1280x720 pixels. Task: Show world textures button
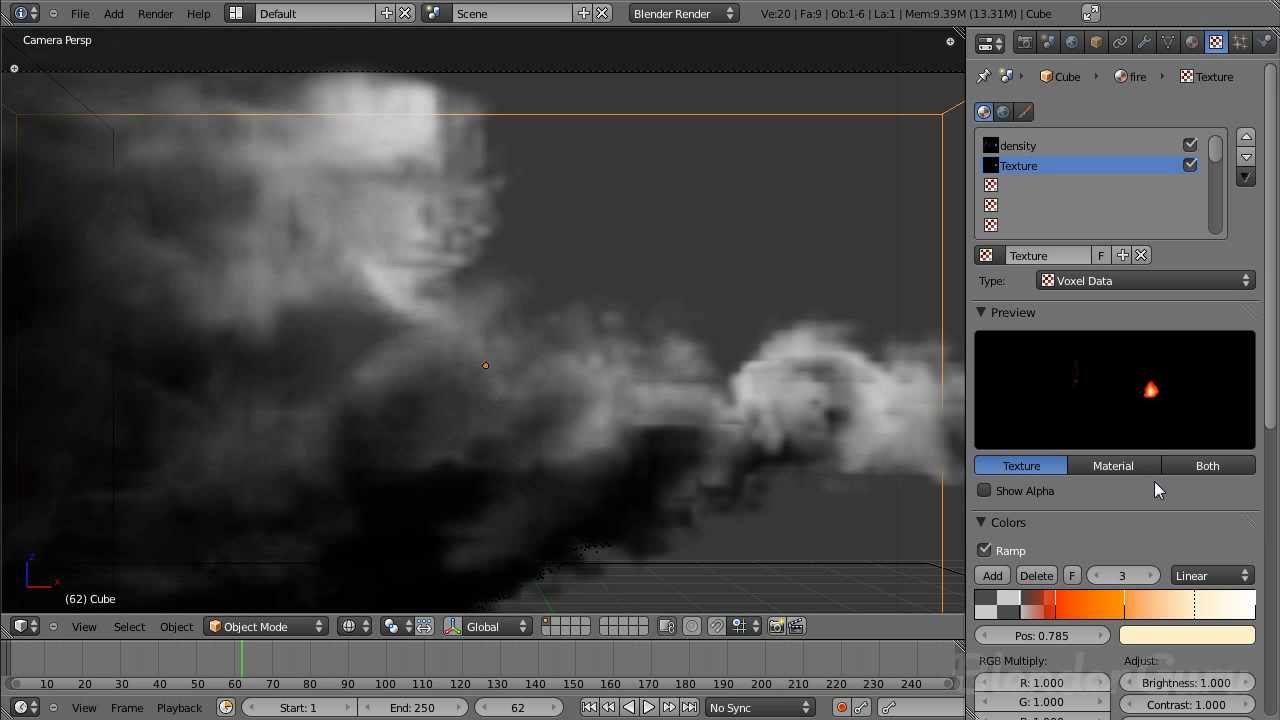1004,112
